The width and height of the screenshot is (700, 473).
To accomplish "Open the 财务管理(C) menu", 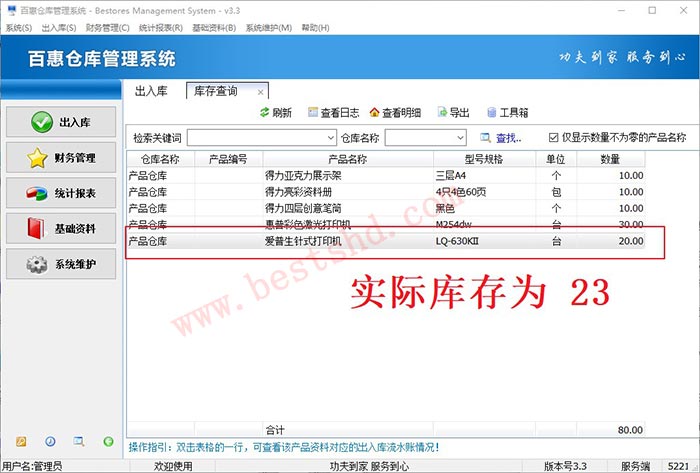I will tap(108, 28).
